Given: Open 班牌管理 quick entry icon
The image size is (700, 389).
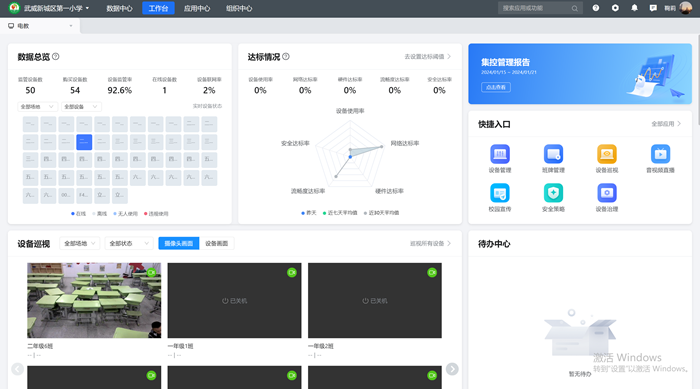Looking at the screenshot, I should [x=553, y=155].
